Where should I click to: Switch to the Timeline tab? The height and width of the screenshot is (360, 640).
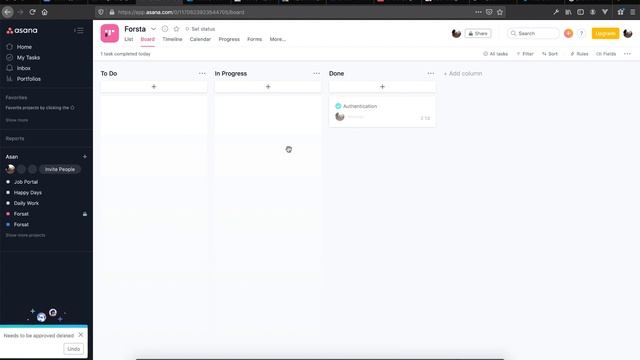point(172,39)
